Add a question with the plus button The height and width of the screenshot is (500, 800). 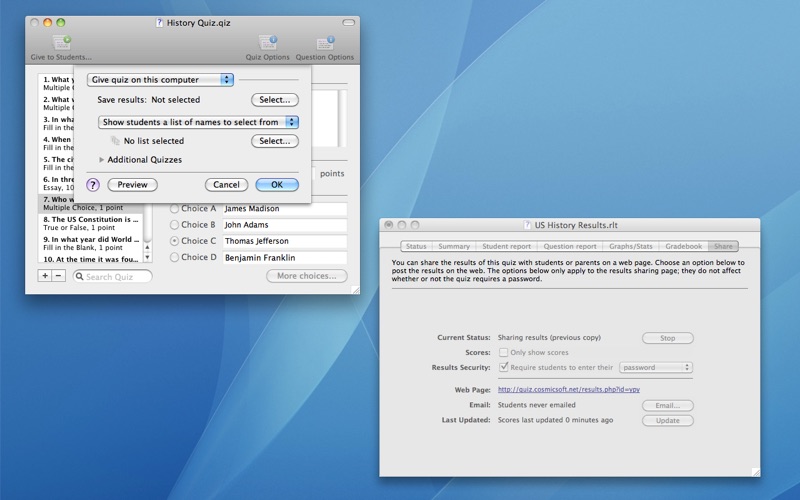pyautogui.click(x=44, y=276)
